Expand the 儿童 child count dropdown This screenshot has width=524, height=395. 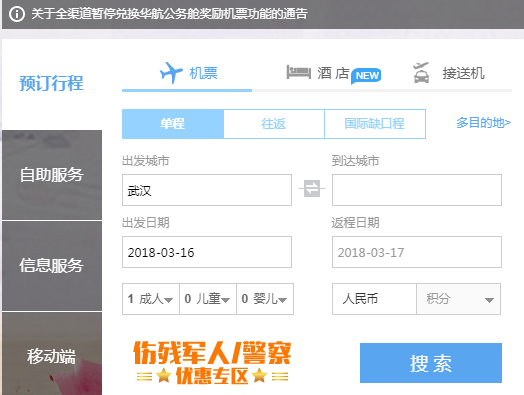click(x=208, y=299)
